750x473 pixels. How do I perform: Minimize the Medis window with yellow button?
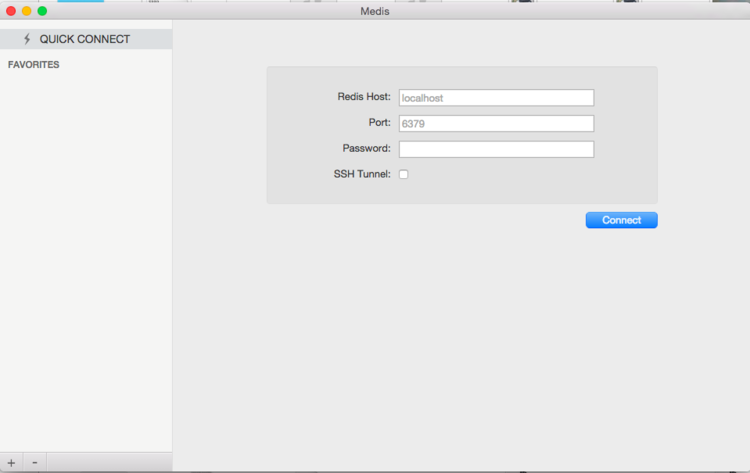[x=27, y=11]
